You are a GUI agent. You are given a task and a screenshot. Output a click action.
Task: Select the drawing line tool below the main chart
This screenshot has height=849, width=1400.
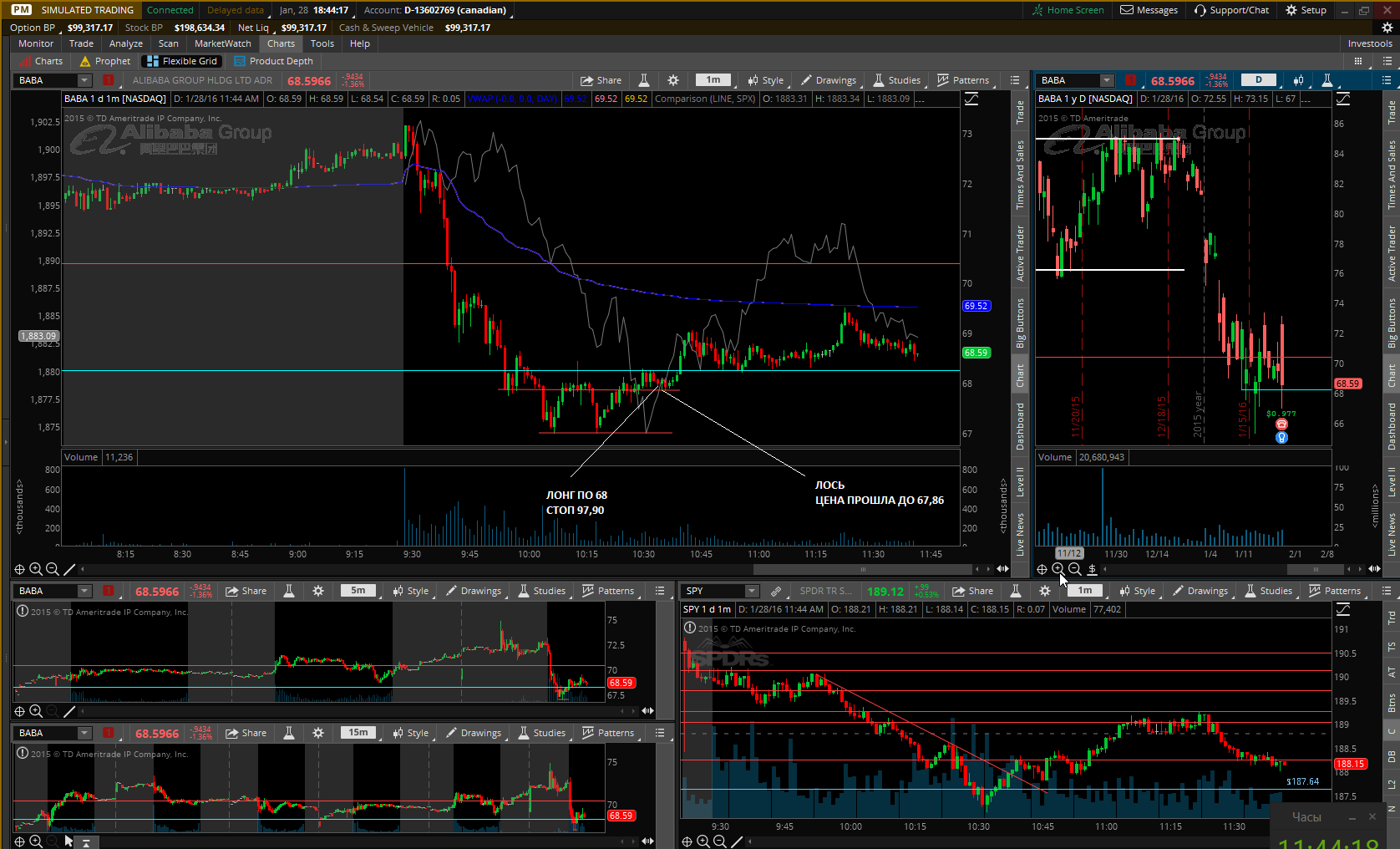[x=69, y=569]
